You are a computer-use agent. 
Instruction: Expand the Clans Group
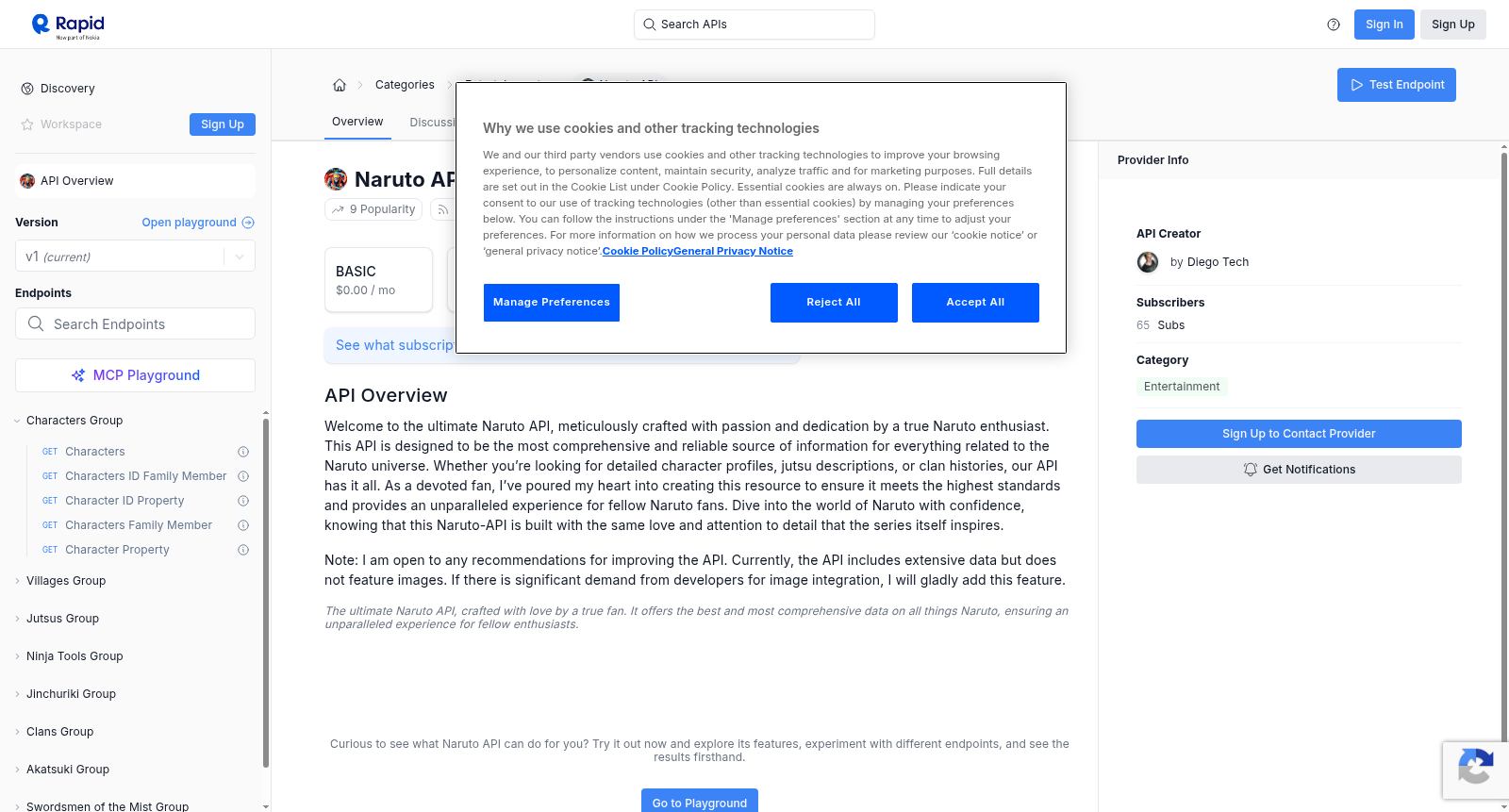pyautogui.click(x=59, y=732)
